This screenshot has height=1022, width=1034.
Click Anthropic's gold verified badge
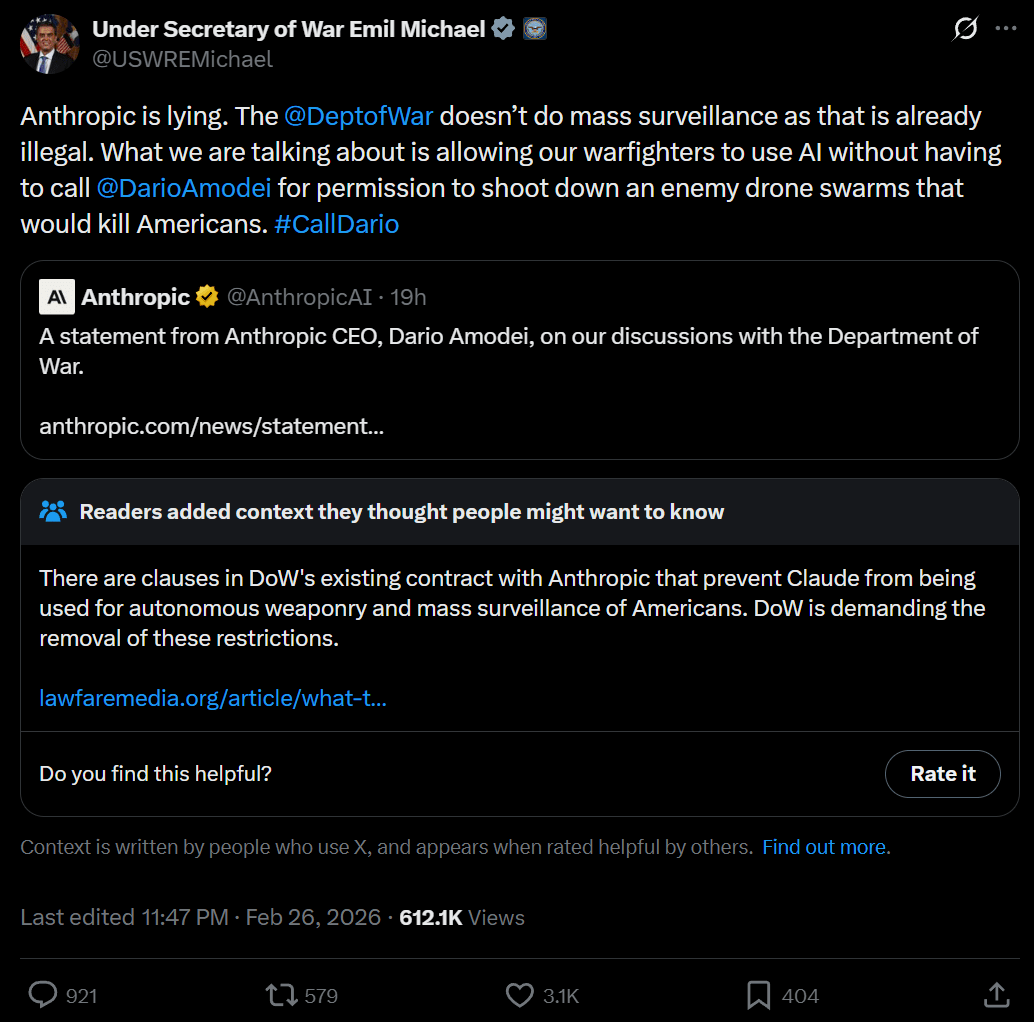pos(207,297)
